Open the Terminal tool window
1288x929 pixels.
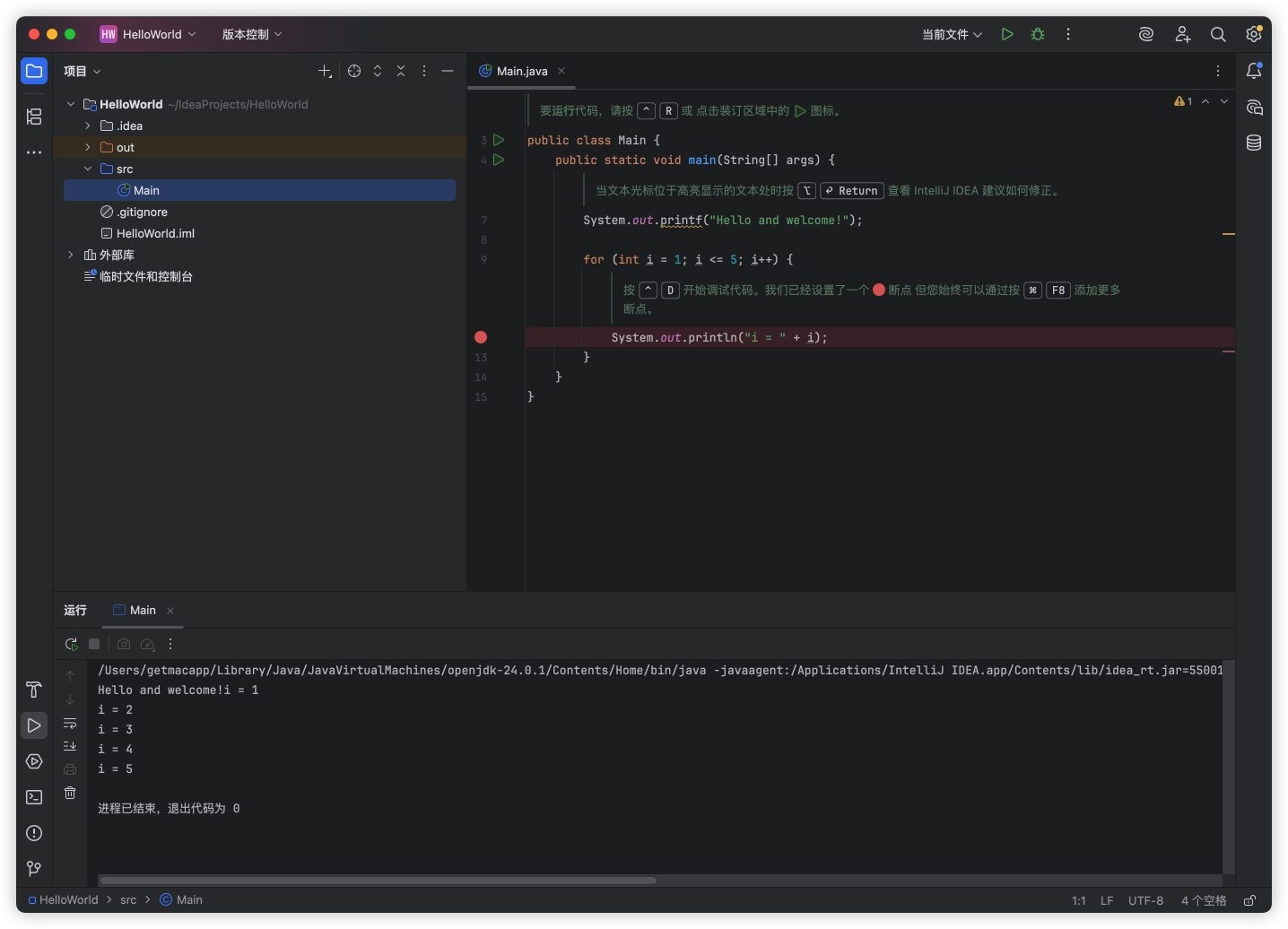click(34, 797)
